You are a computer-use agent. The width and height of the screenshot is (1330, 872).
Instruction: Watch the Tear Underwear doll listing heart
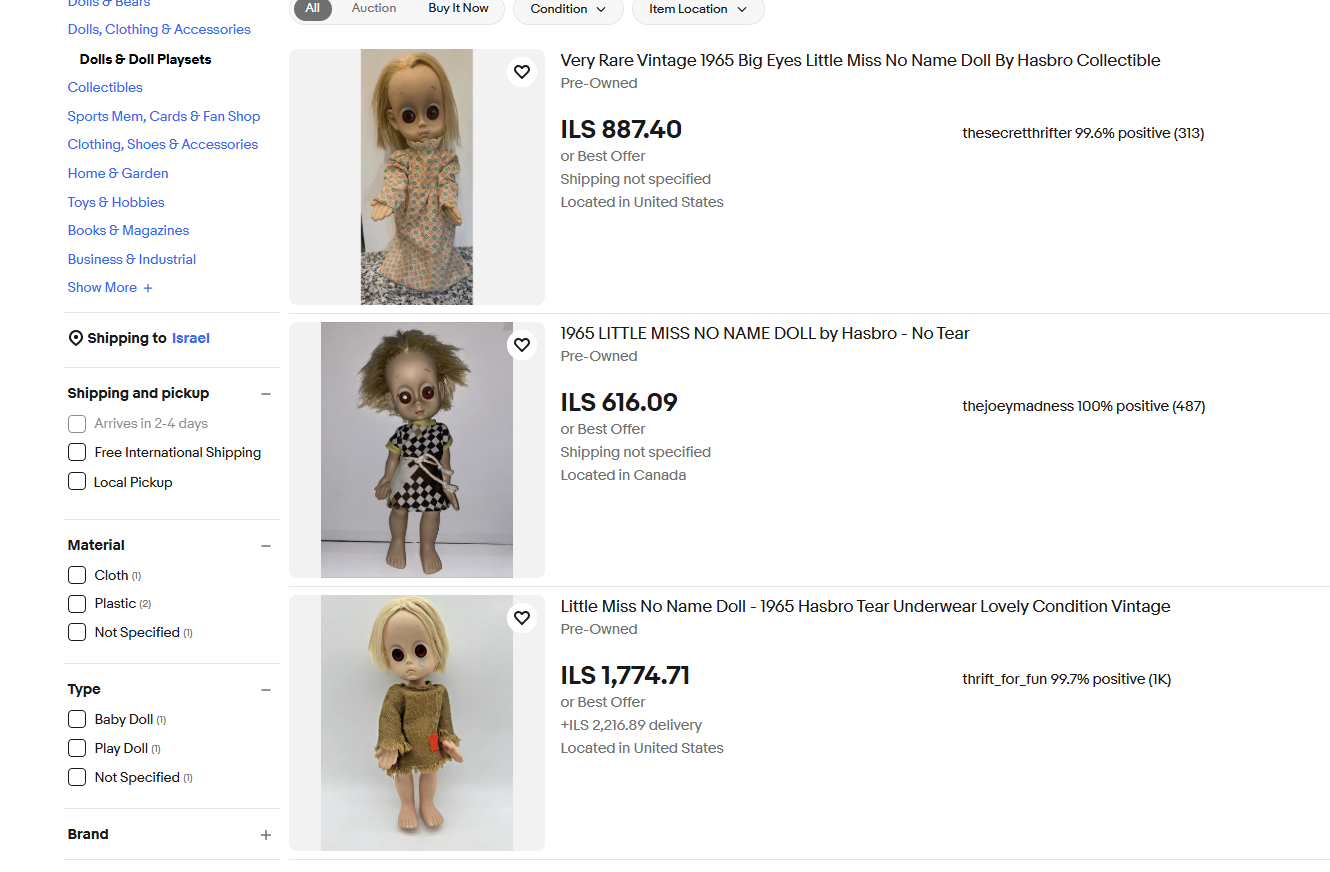coord(522,618)
